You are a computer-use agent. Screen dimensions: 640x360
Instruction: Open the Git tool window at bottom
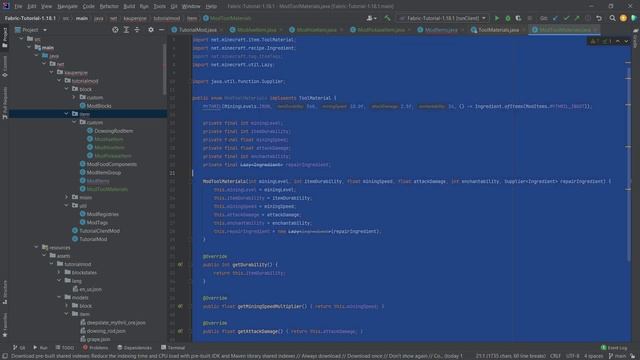tap(19, 347)
